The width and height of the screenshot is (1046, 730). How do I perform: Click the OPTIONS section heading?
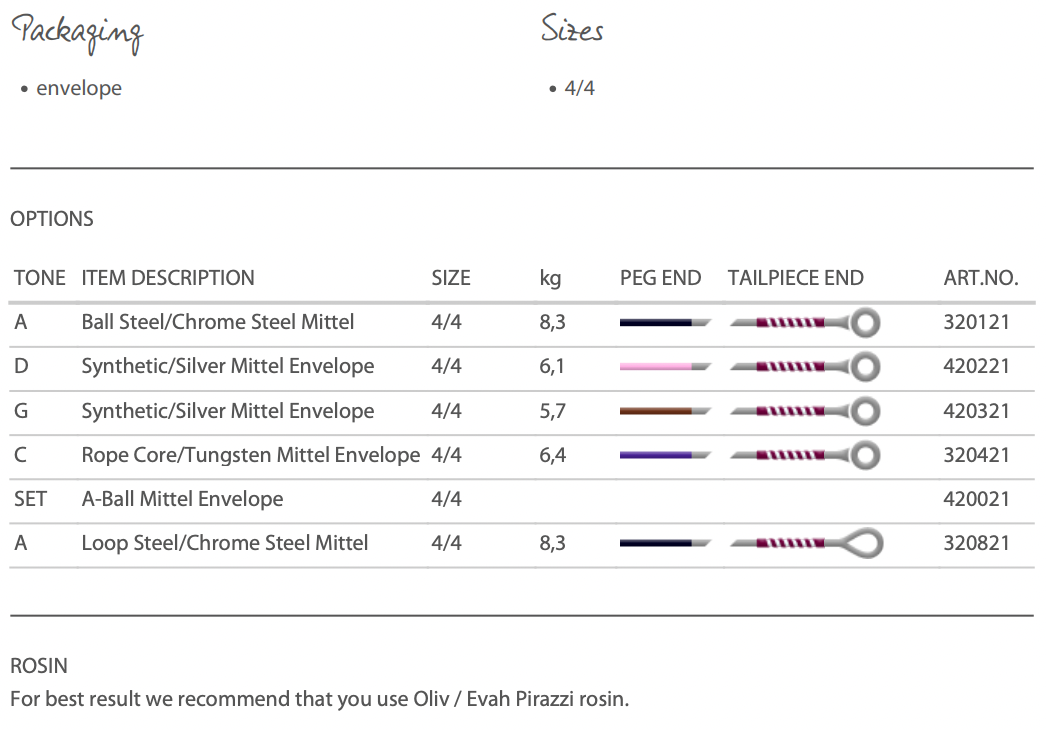click(52, 219)
